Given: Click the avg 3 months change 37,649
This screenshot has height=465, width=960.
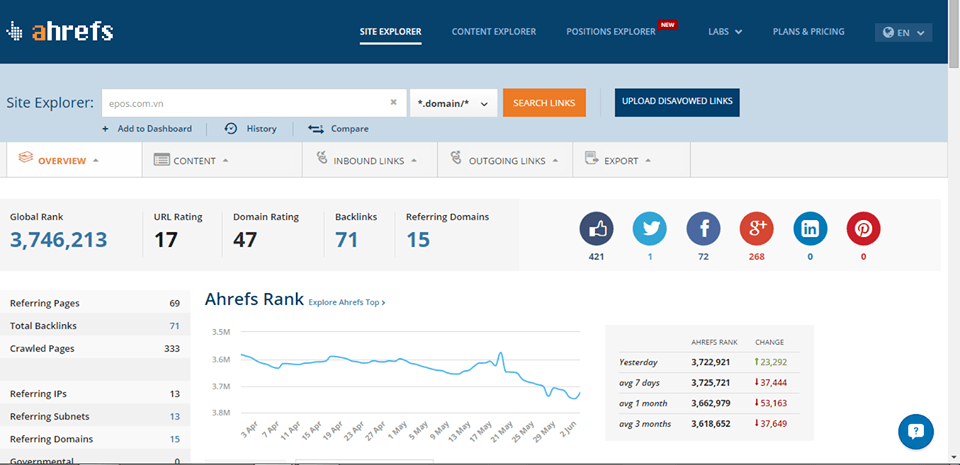Looking at the screenshot, I should [771, 423].
